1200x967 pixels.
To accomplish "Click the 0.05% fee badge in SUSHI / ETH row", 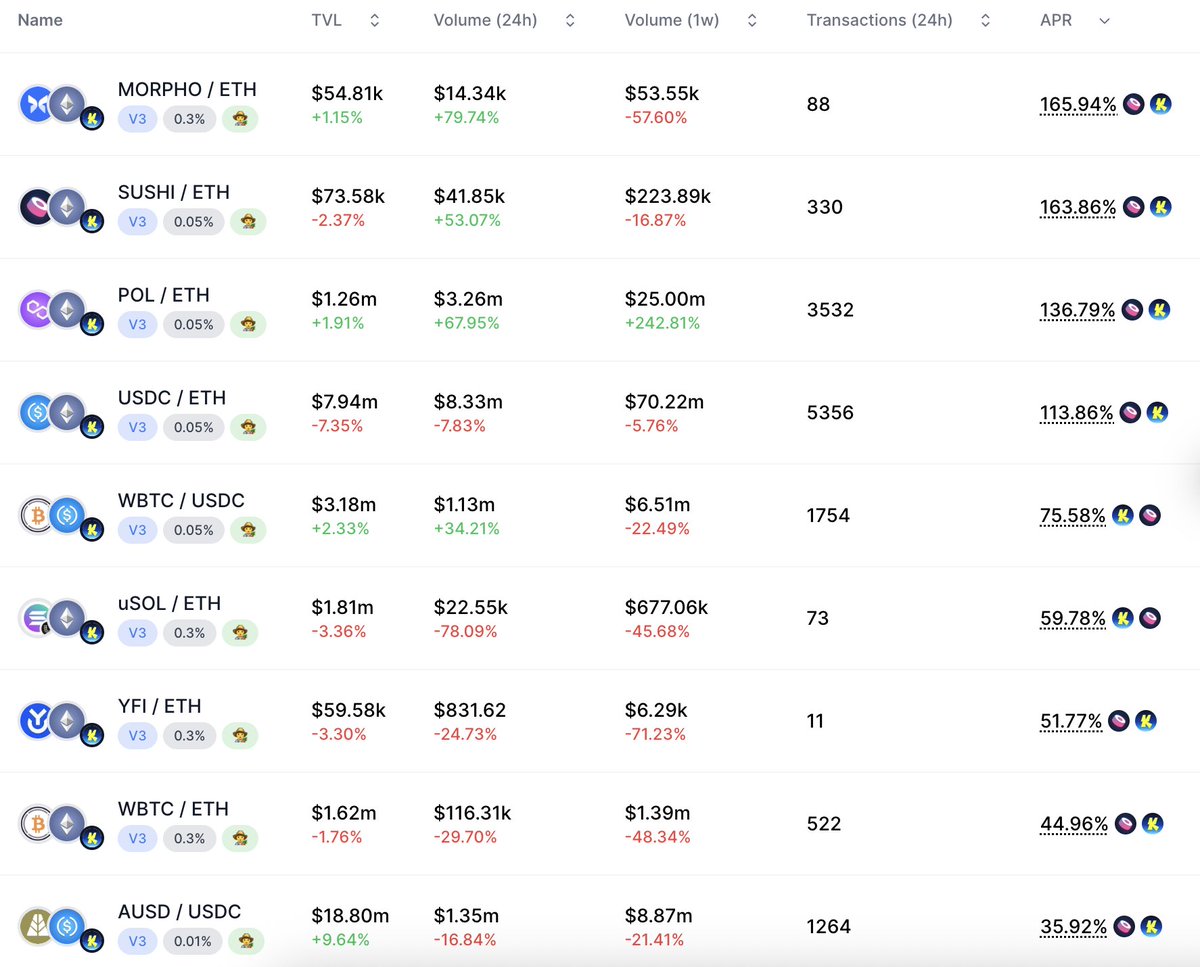I will click(x=193, y=222).
